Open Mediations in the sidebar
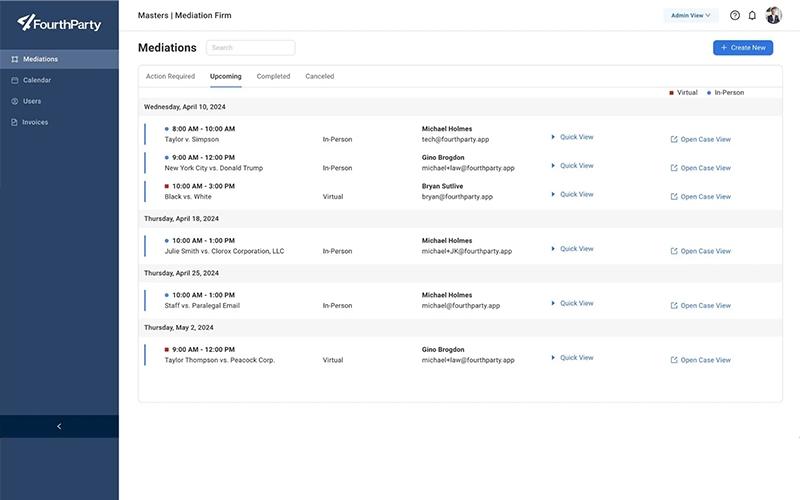The width and height of the screenshot is (800, 500). coord(59,59)
